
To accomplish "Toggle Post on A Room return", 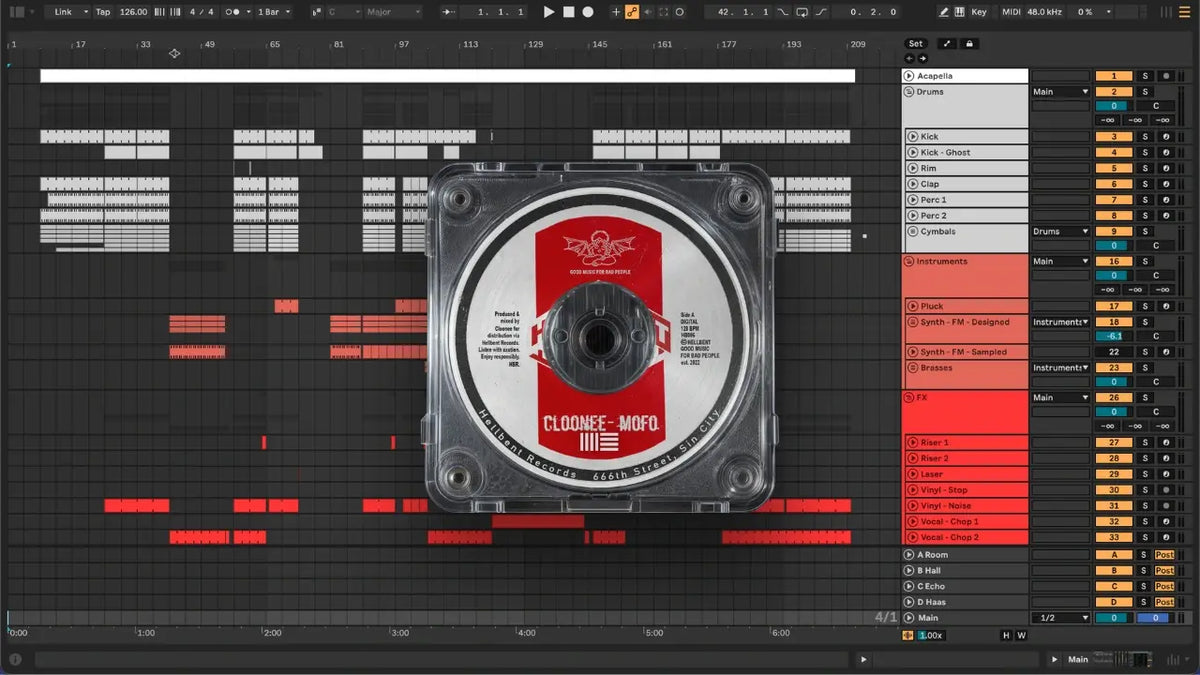I will [1165, 554].
